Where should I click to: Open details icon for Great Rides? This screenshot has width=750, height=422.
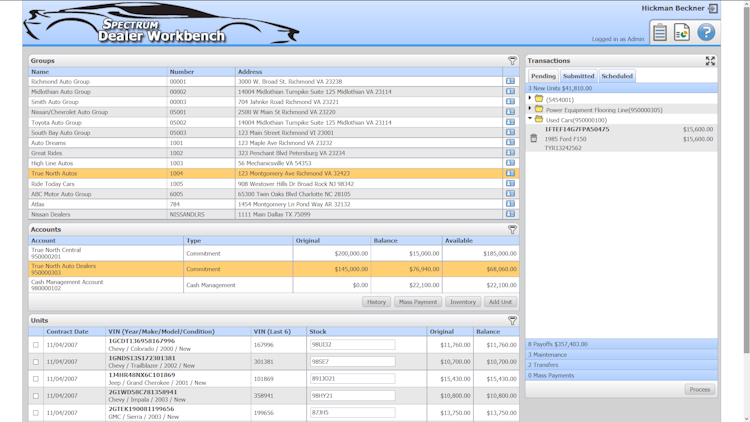click(510, 153)
